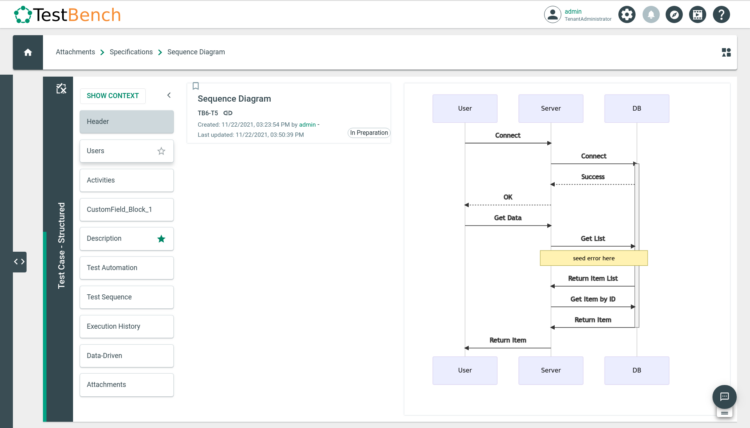The height and width of the screenshot is (428, 750).
Task: Open the dashboard widgets icon in breadcrumb bar
Action: (726, 52)
